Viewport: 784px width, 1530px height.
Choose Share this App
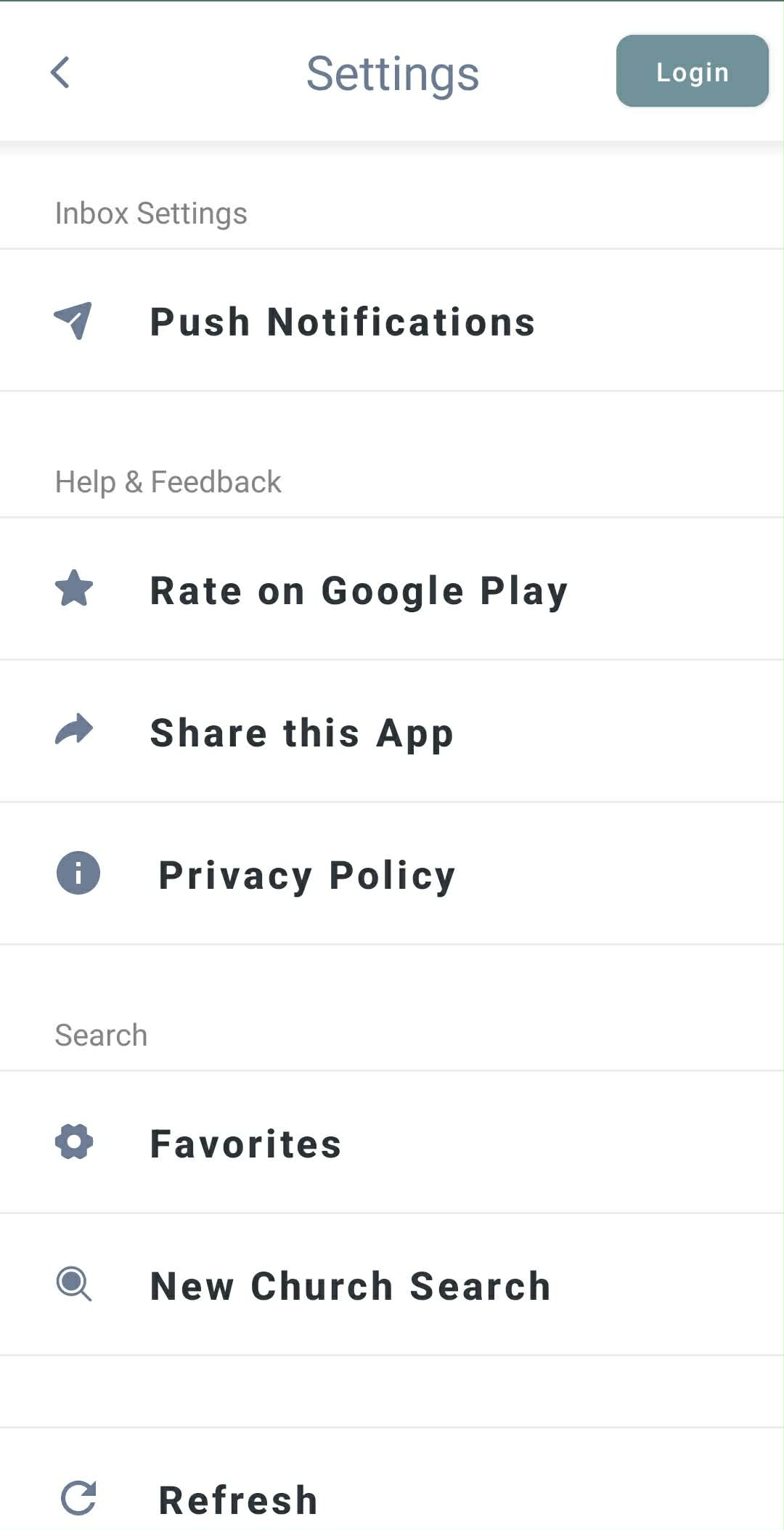tap(302, 733)
